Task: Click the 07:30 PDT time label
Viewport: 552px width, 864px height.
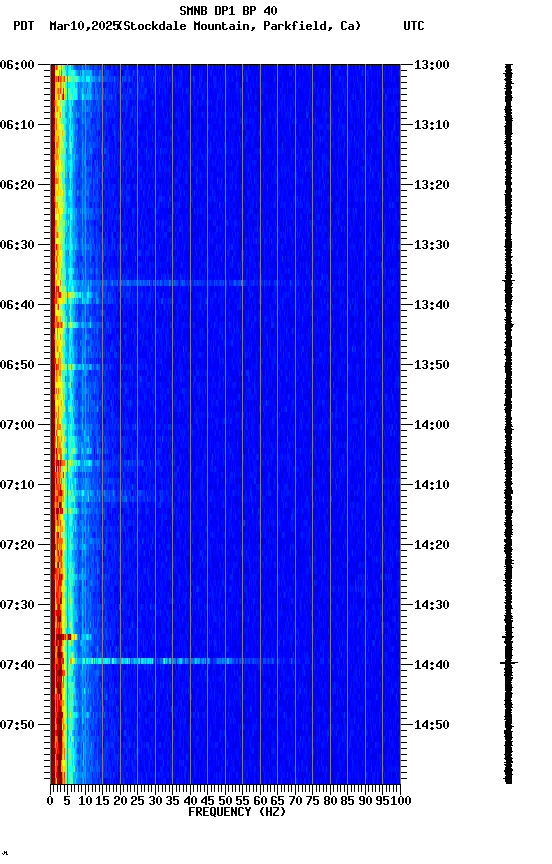Action: [x=17, y=606]
